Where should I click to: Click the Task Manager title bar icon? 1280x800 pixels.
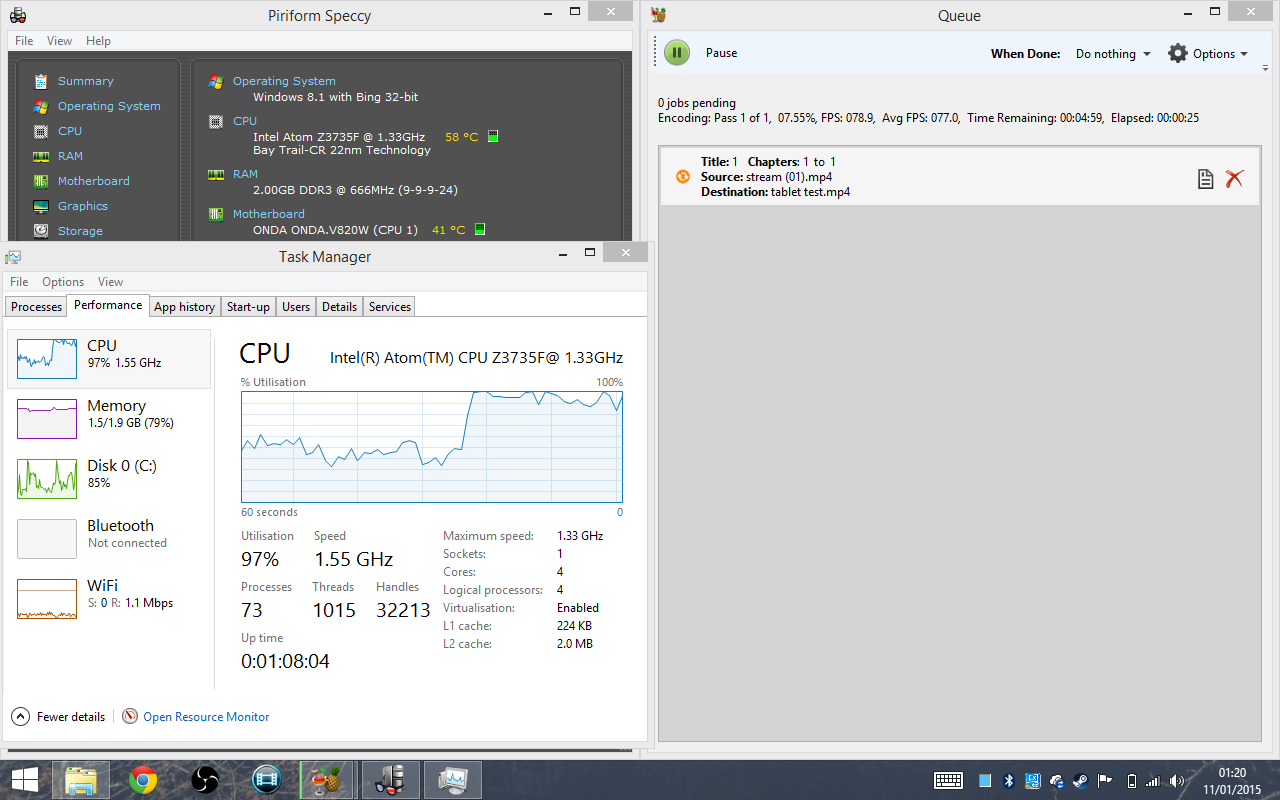click(14, 257)
